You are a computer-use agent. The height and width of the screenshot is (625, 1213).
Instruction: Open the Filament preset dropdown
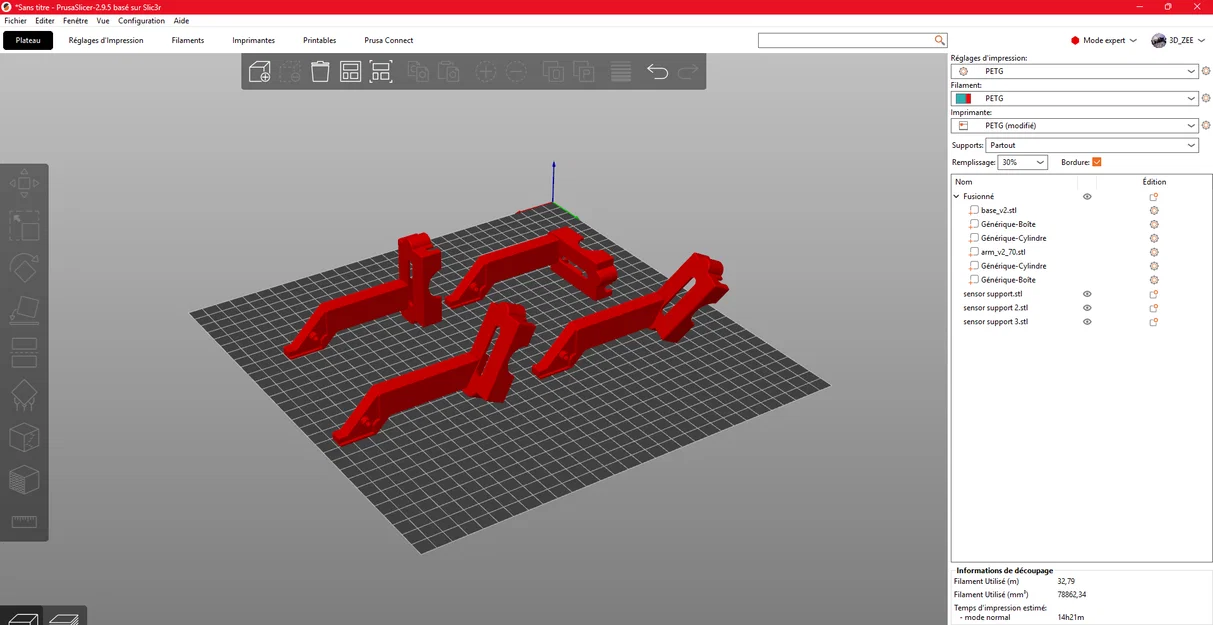[x=1075, y=98]
